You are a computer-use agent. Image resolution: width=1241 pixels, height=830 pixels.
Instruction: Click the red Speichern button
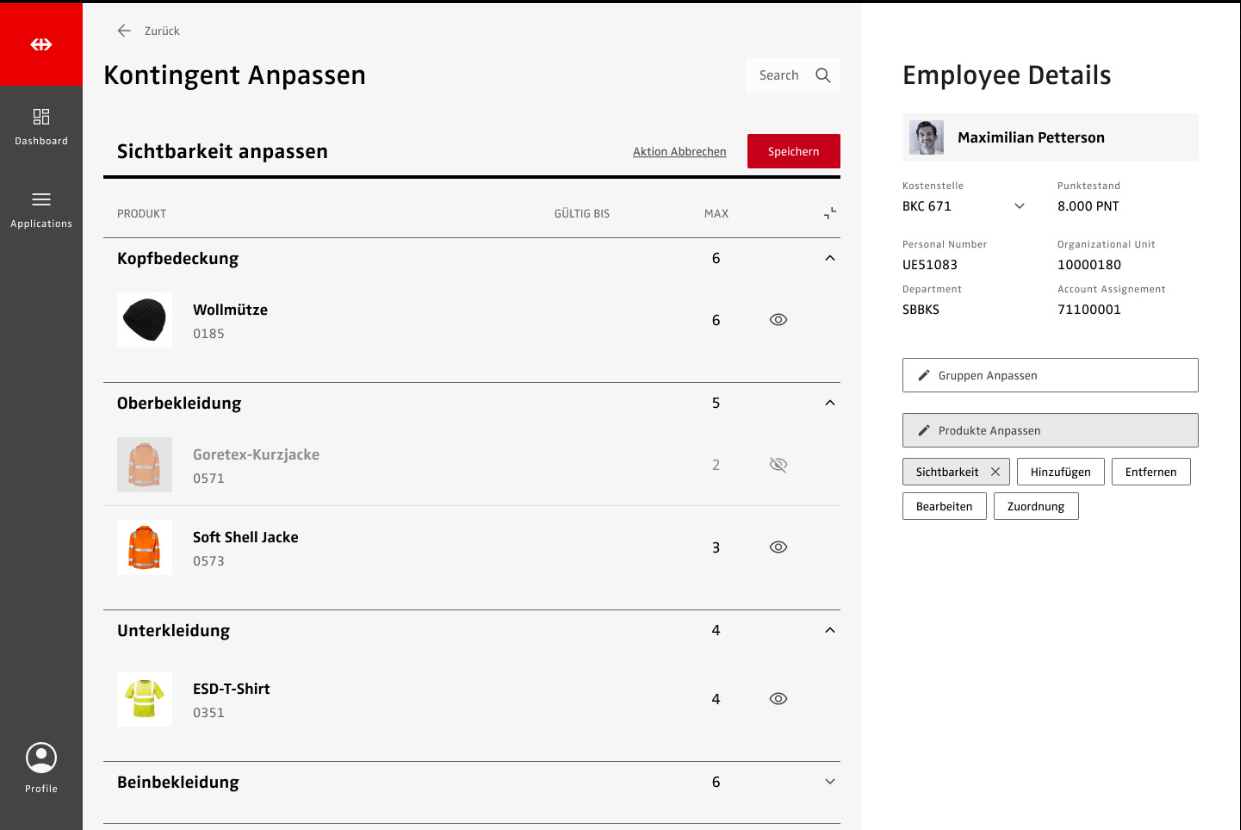793,151
